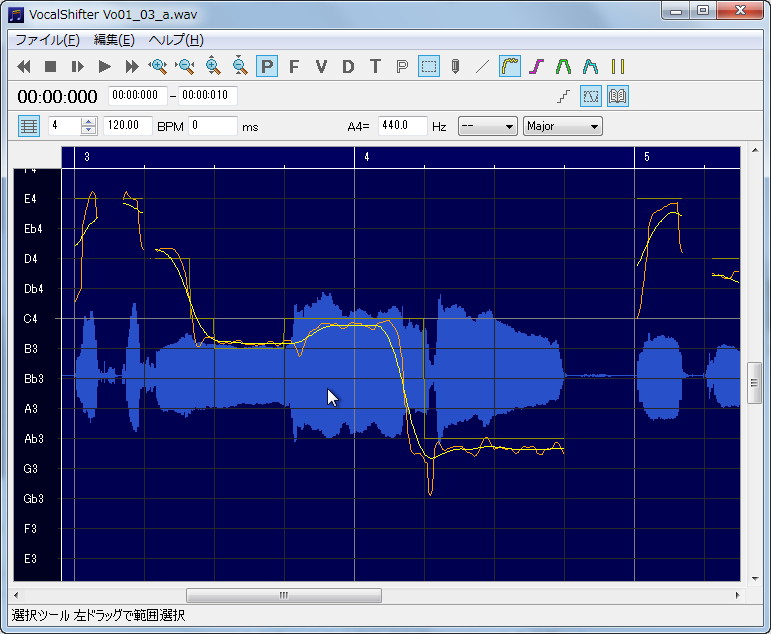Toggle the dotted rectangle selection tool
The image size is (771, 634).
[x=429, y=66]
